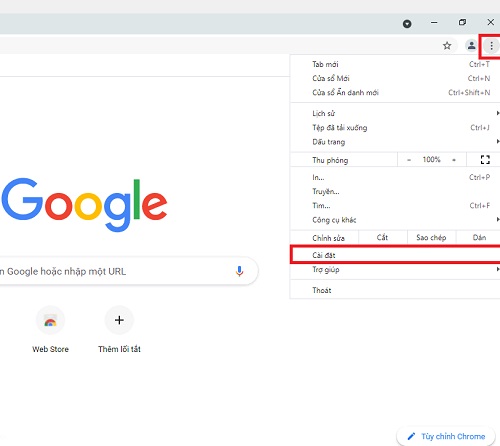500x446 pixels.
Task: Start voice search with microphone icon
Action: 239,271
